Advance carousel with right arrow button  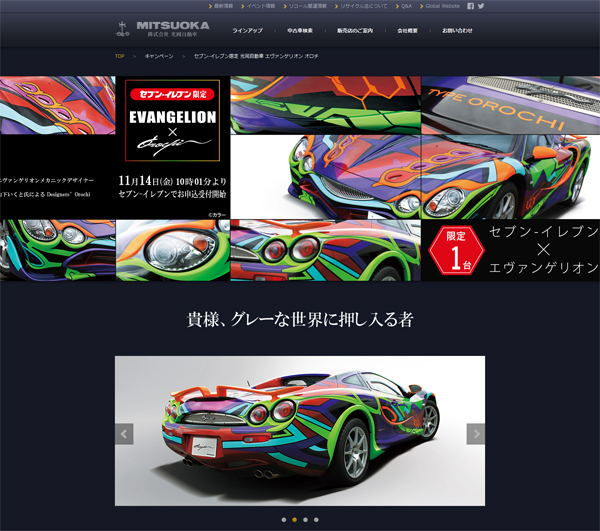[x=476, y=434]
